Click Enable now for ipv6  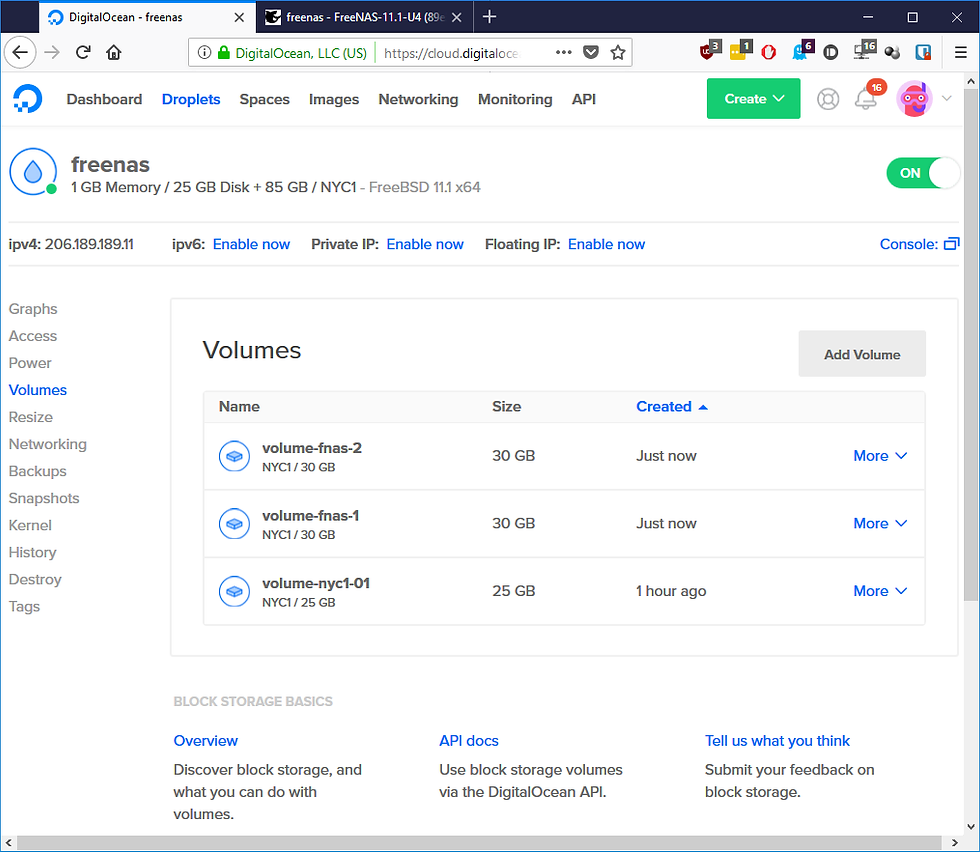tap(251, 244)
